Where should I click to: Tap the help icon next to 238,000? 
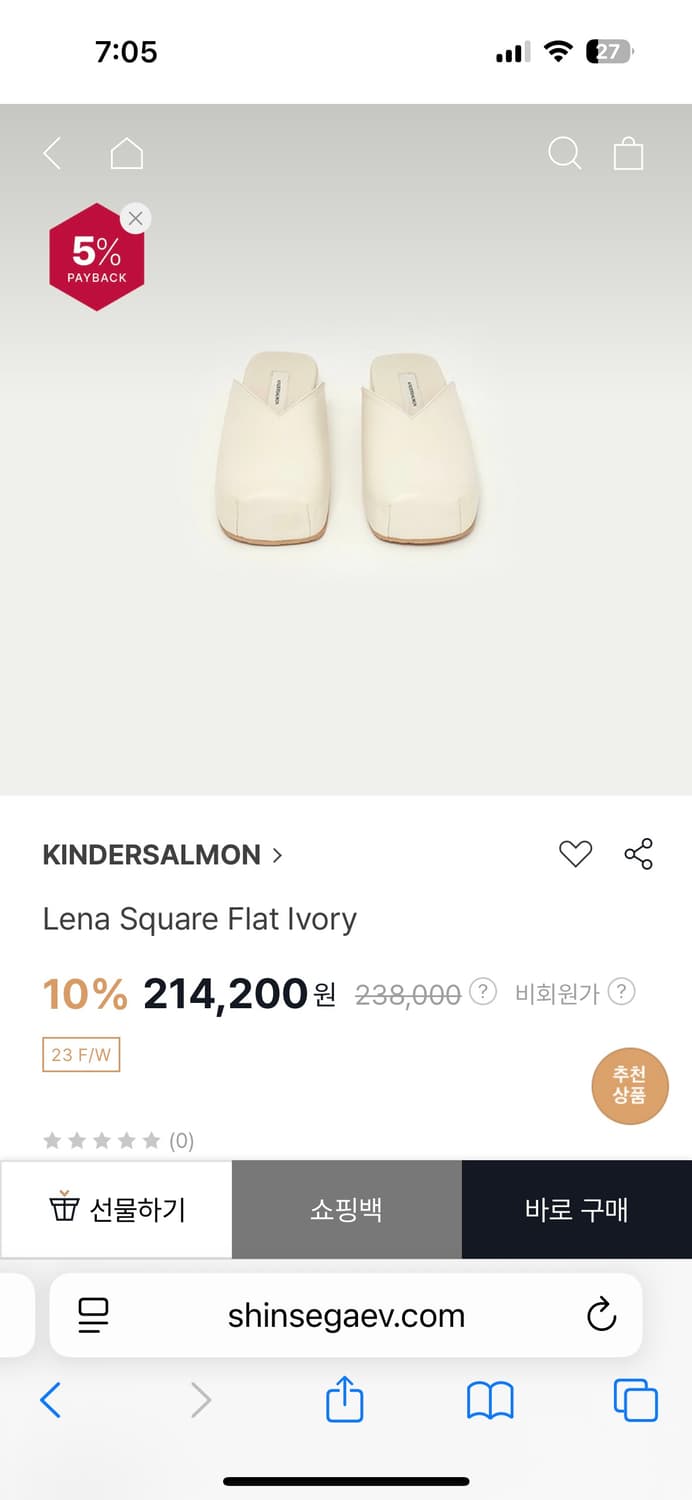[483, 992]
